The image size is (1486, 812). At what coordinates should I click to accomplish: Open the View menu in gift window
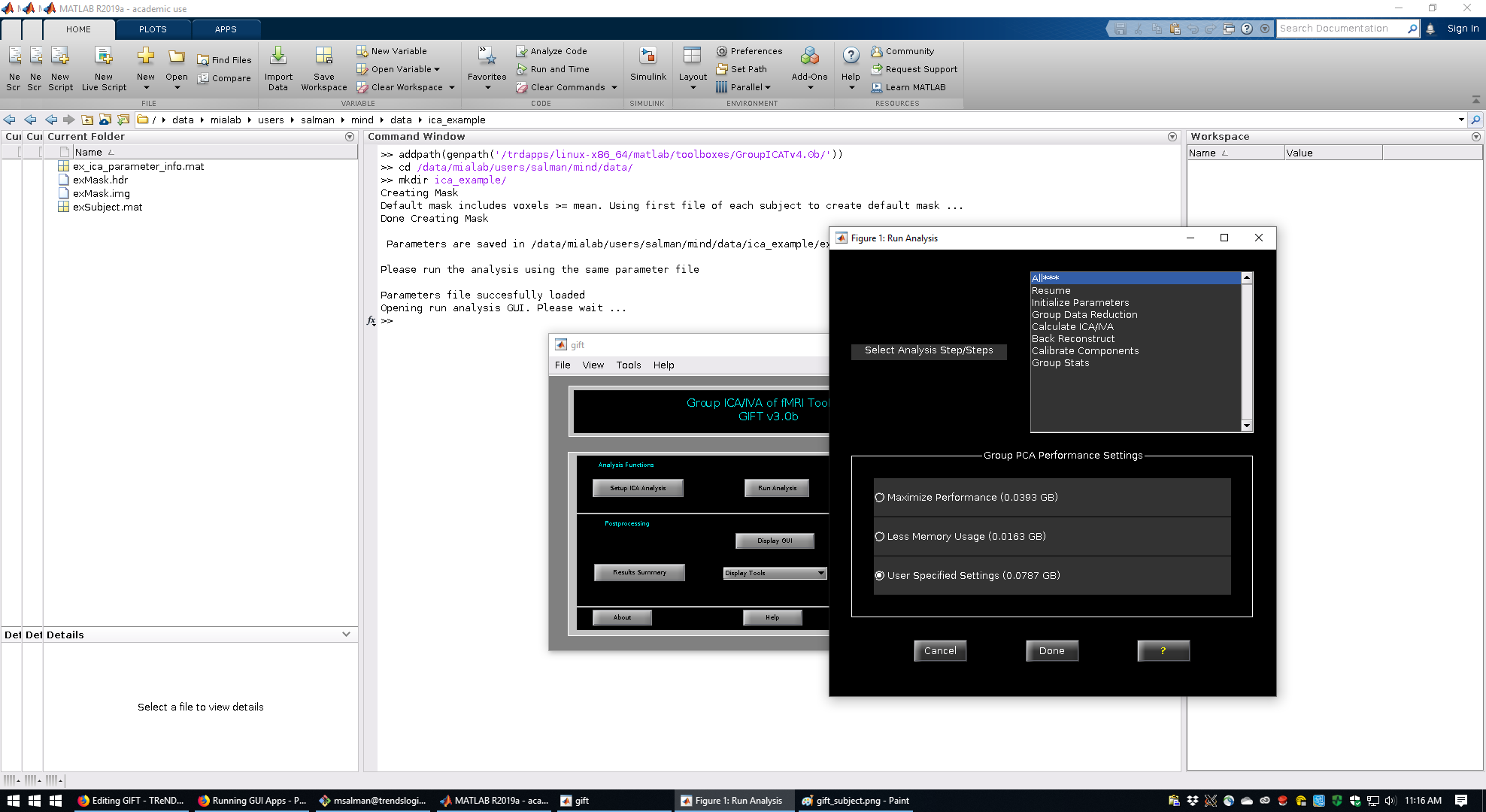(593, 365)
